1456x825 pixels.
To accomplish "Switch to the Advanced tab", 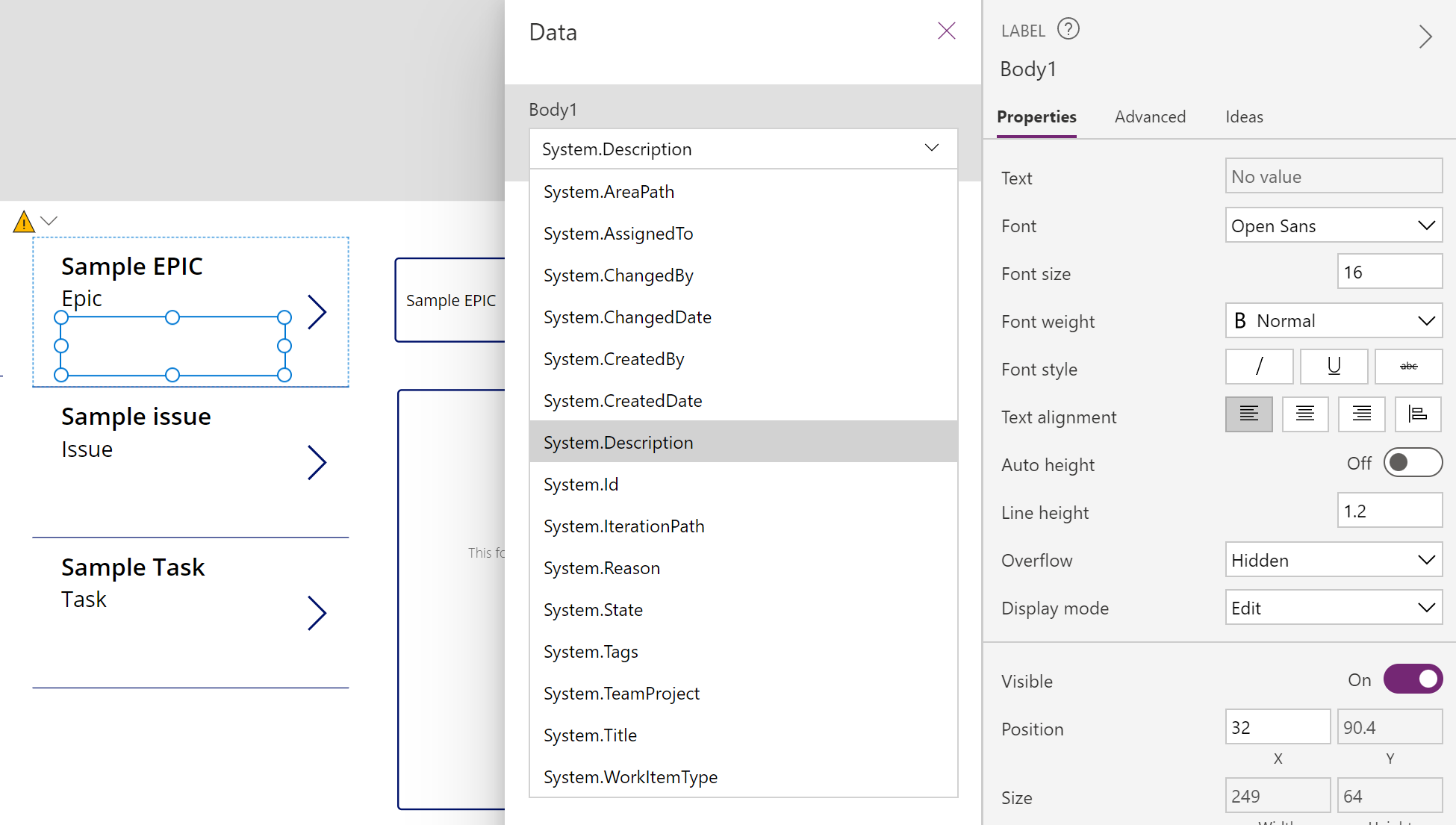I will tap(1150, 117).
